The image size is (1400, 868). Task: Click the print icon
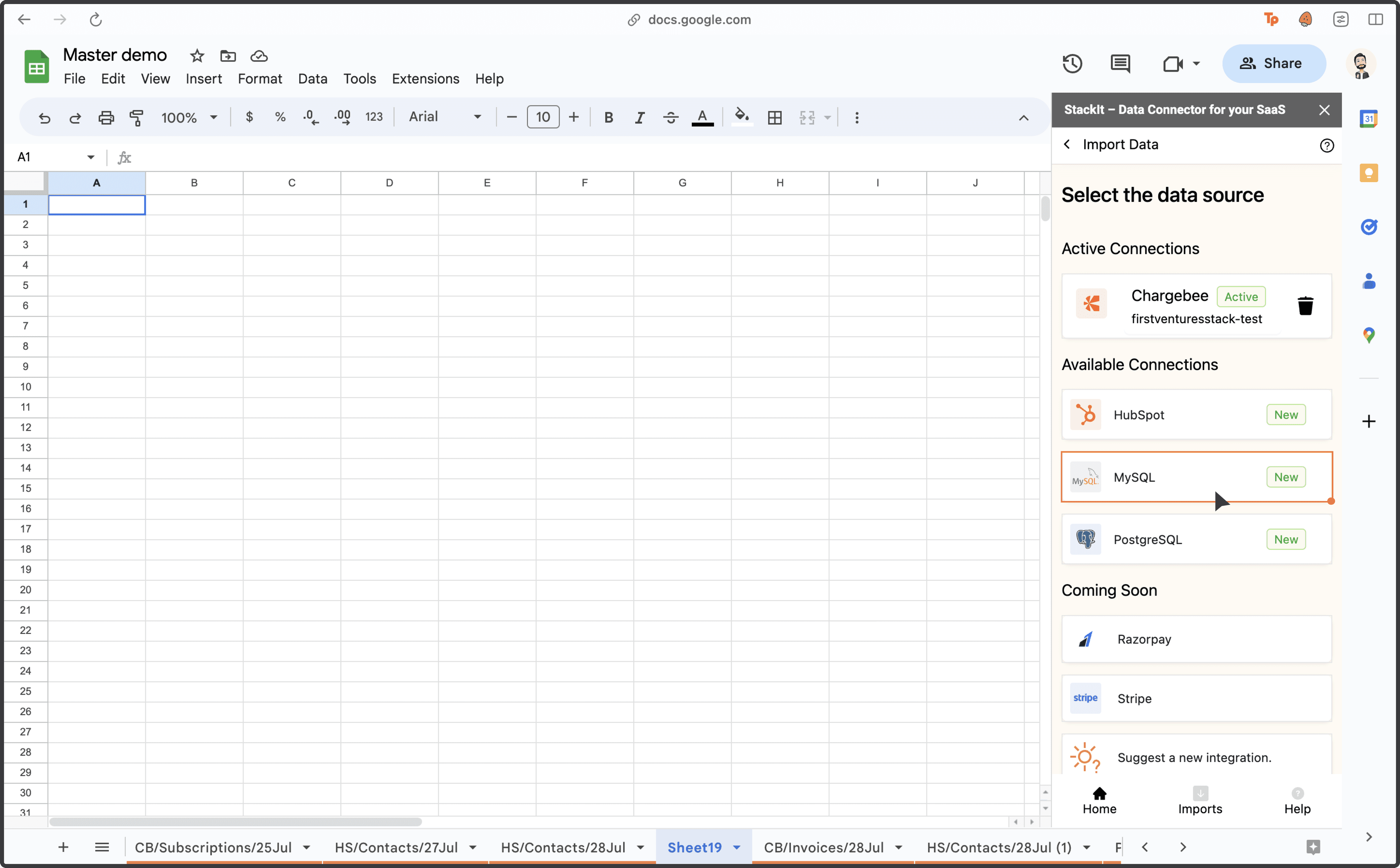[106, 118]
